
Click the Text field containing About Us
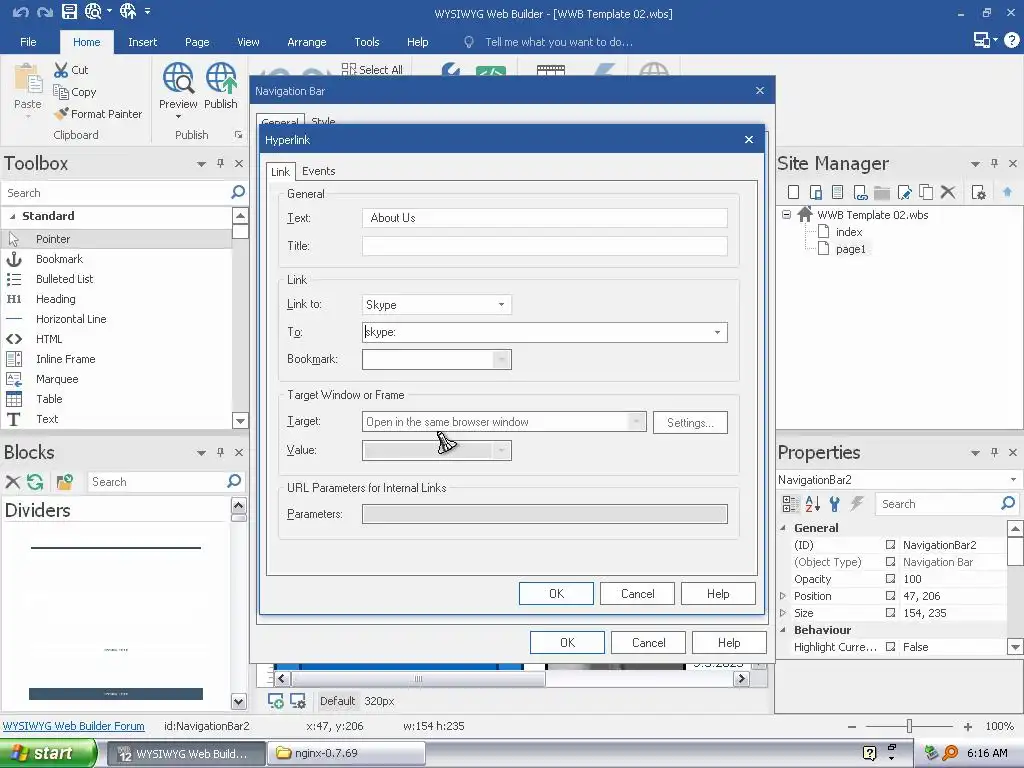(545, 218)
